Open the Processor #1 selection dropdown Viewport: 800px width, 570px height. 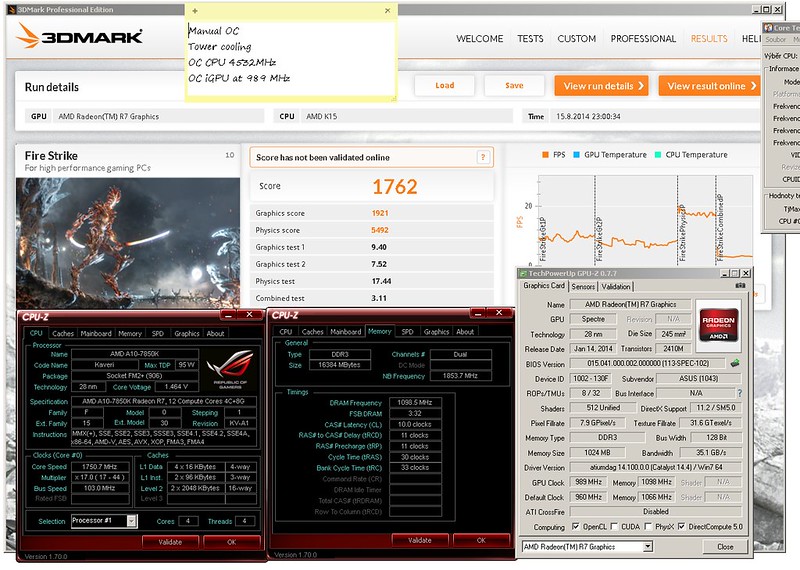pos(132,521)
